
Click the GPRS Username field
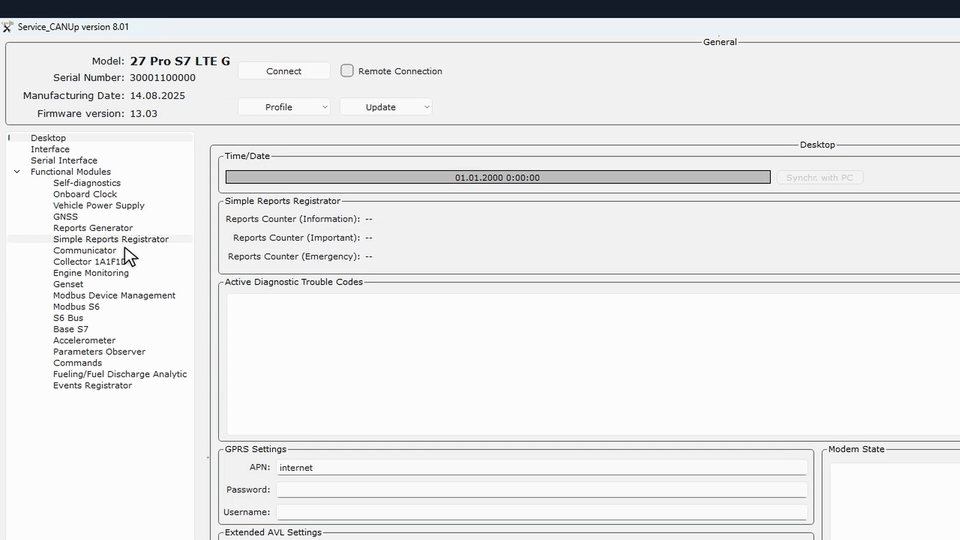pyautogui.click(x=541, y=512)
